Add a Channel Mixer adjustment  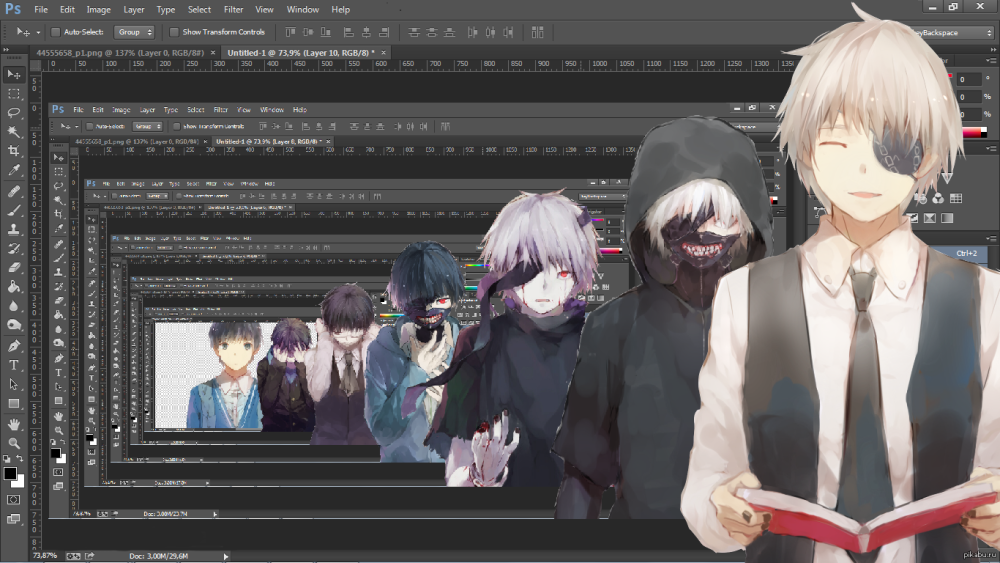click(x=938, y=198)
